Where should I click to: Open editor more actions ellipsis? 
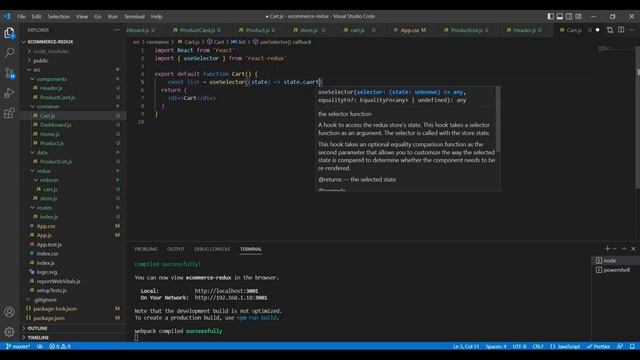coord(631,30)
